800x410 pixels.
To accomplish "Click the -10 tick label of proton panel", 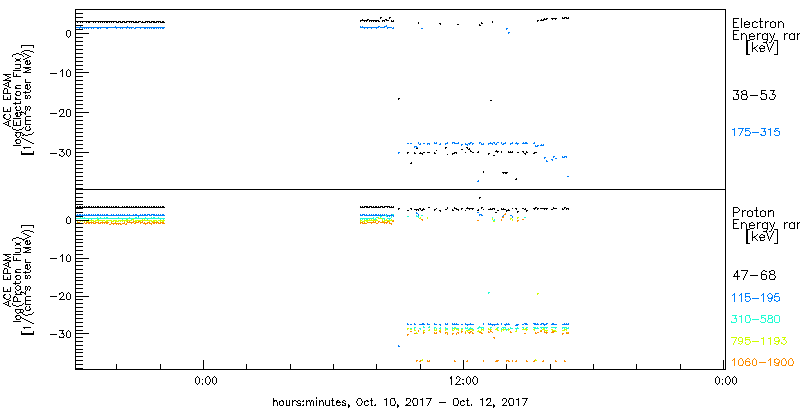I will 59,258.
